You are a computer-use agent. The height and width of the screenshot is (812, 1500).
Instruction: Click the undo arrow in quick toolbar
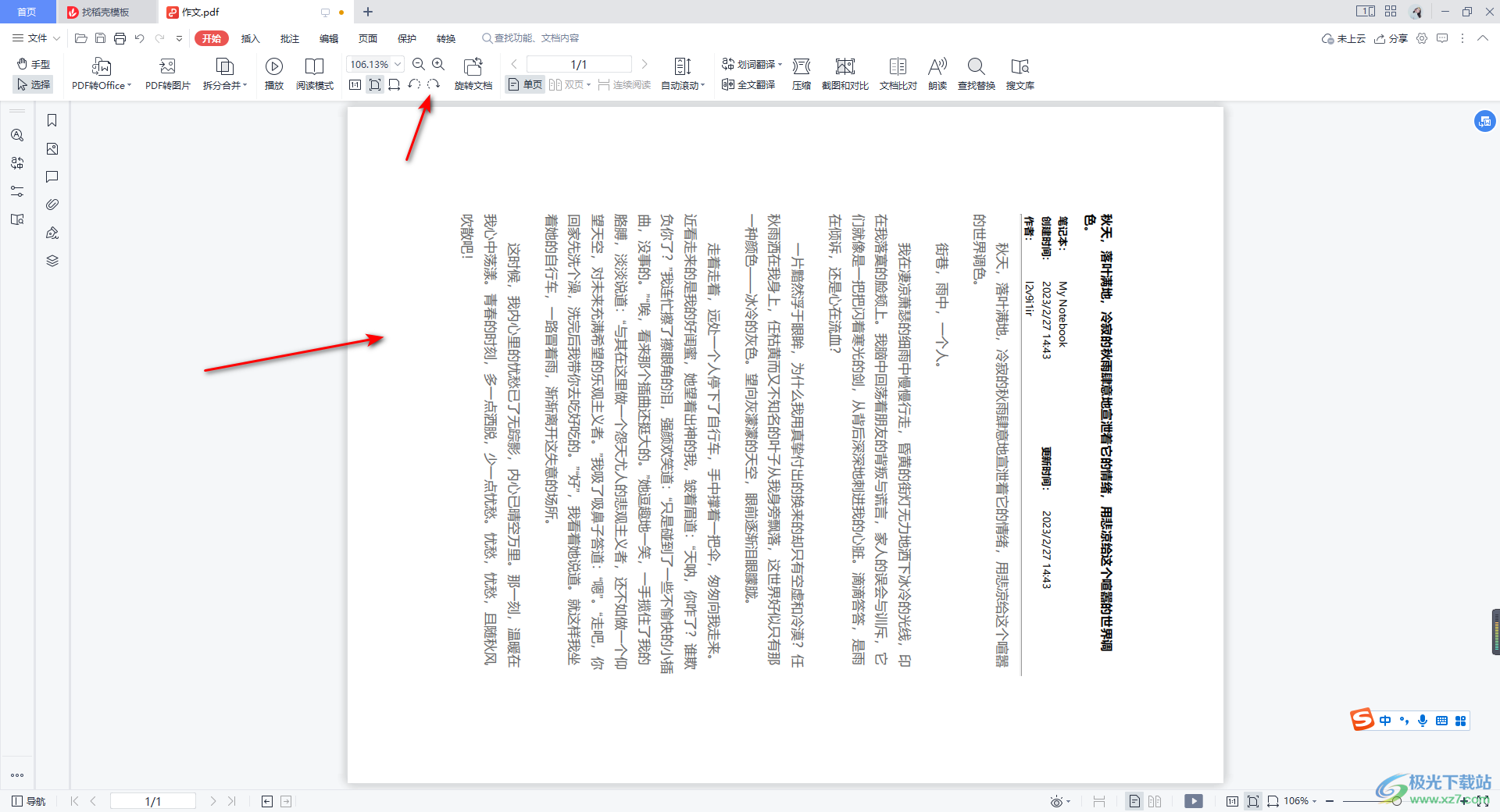(x=139, y=38)
